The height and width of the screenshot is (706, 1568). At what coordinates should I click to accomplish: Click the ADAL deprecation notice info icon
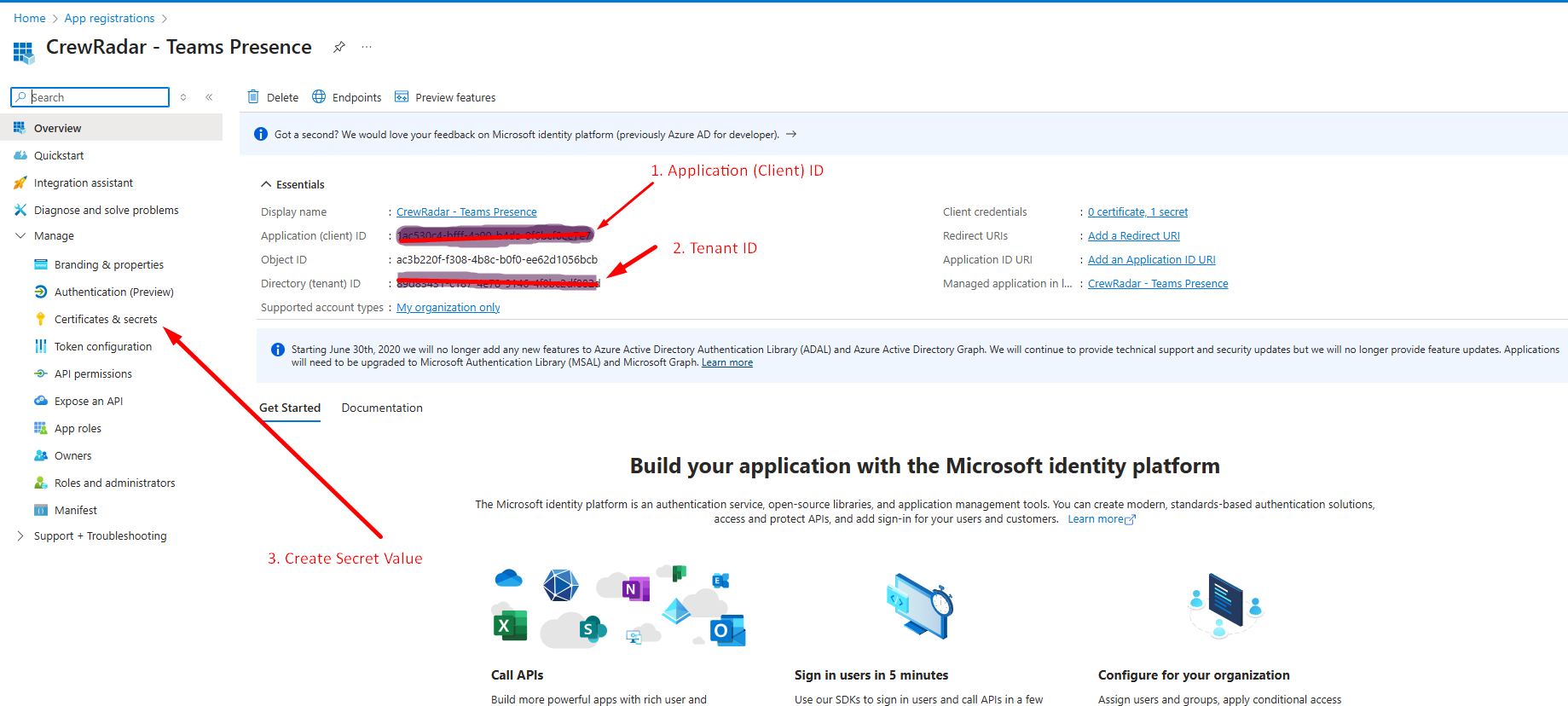[x=278, y=350]
